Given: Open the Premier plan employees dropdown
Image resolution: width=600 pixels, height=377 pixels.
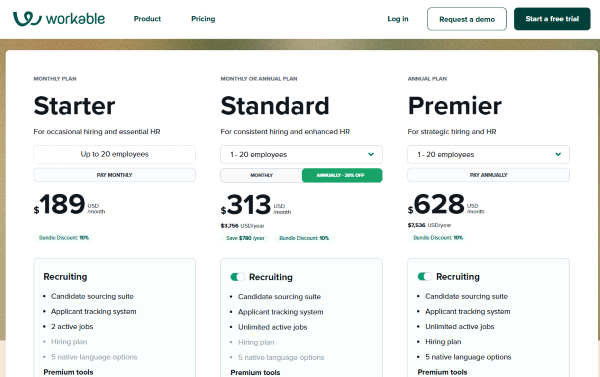Looking at the screenshot, I should pyautogui.click(x=488, y=155).
